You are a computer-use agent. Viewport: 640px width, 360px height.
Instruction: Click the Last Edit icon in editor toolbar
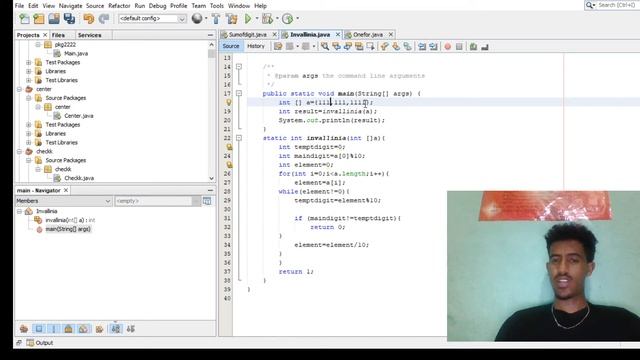coord(278,47)
